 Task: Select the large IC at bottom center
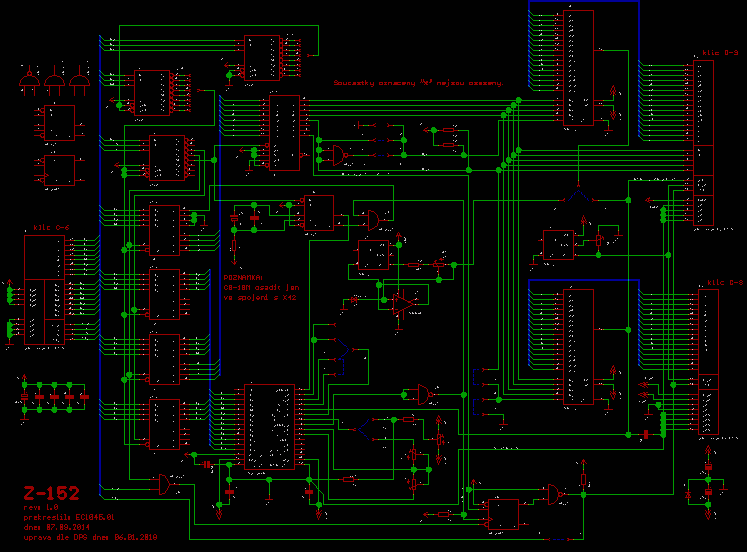[268, 427]
